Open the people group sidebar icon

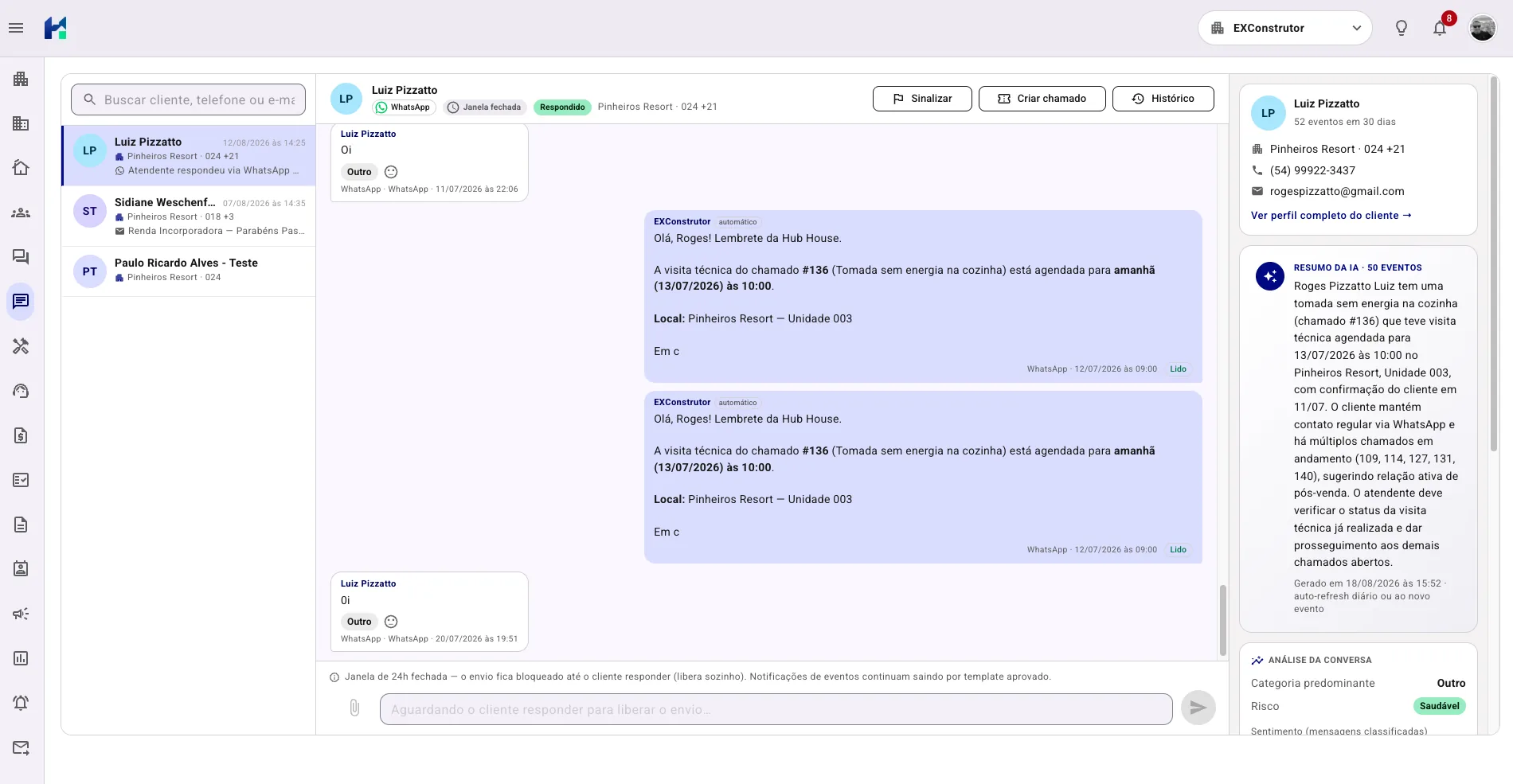(x=21, y=213)
